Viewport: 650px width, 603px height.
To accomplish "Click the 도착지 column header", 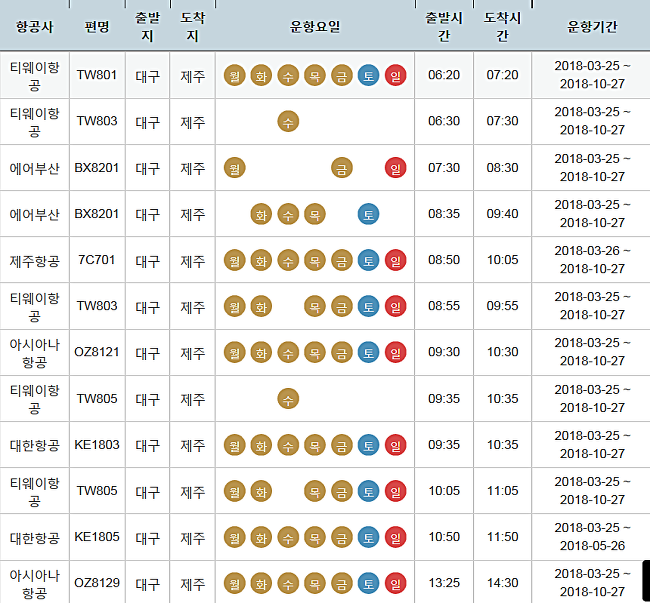I will [x=193, y=27].
